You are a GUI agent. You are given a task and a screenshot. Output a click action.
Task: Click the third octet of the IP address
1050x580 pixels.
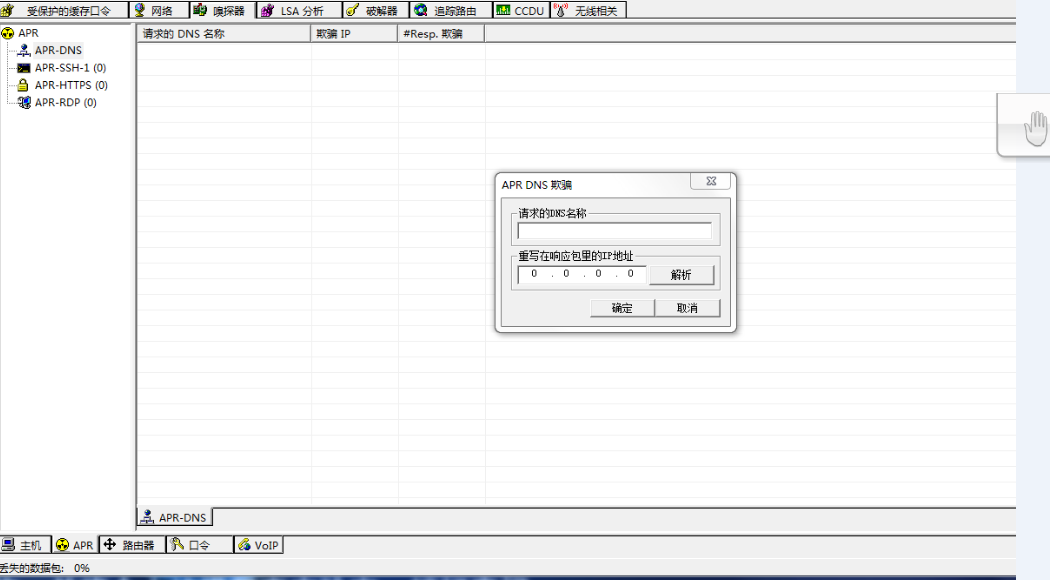coord(598,274)
